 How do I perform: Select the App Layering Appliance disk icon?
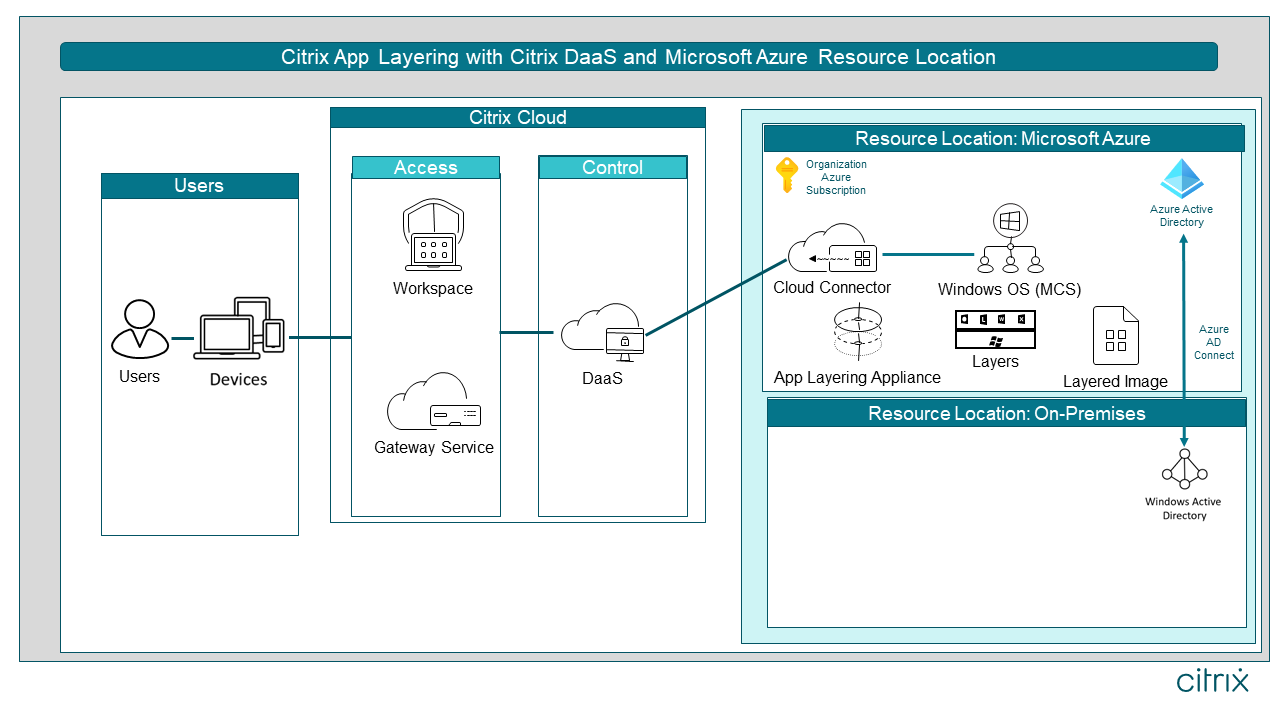click(x=858, y=334)
